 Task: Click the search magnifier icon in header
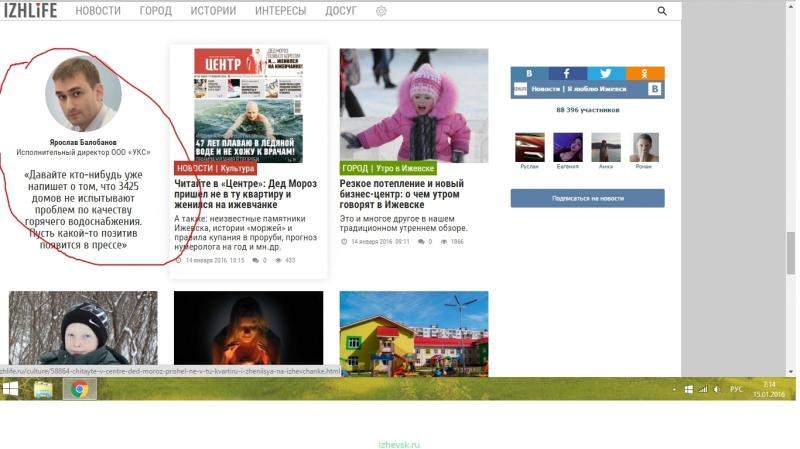point(662,11)
